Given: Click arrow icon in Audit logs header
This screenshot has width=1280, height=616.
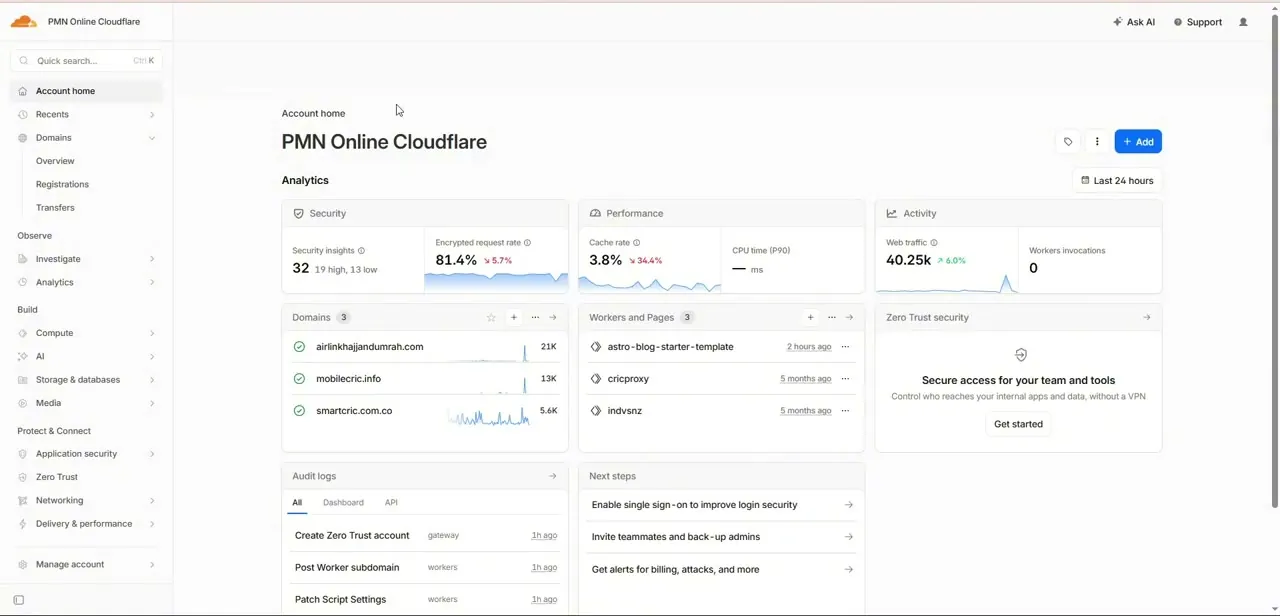Looking at the screenshot, I should [553, 477].
